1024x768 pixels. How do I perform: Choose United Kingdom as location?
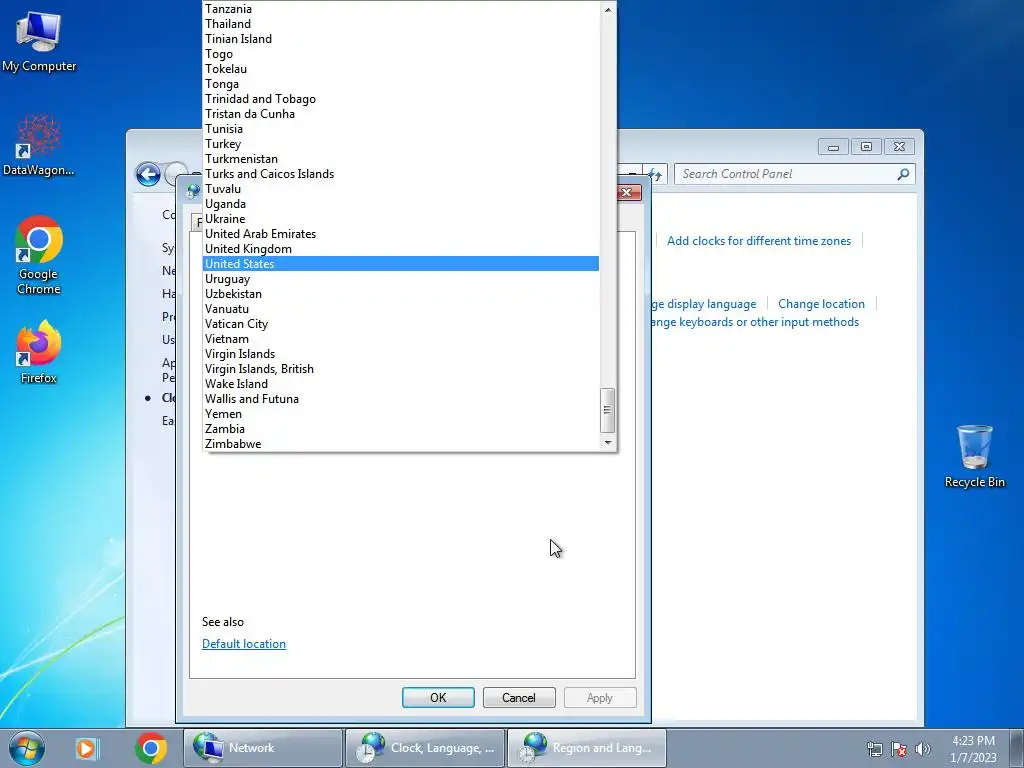(x=401, y=249)
